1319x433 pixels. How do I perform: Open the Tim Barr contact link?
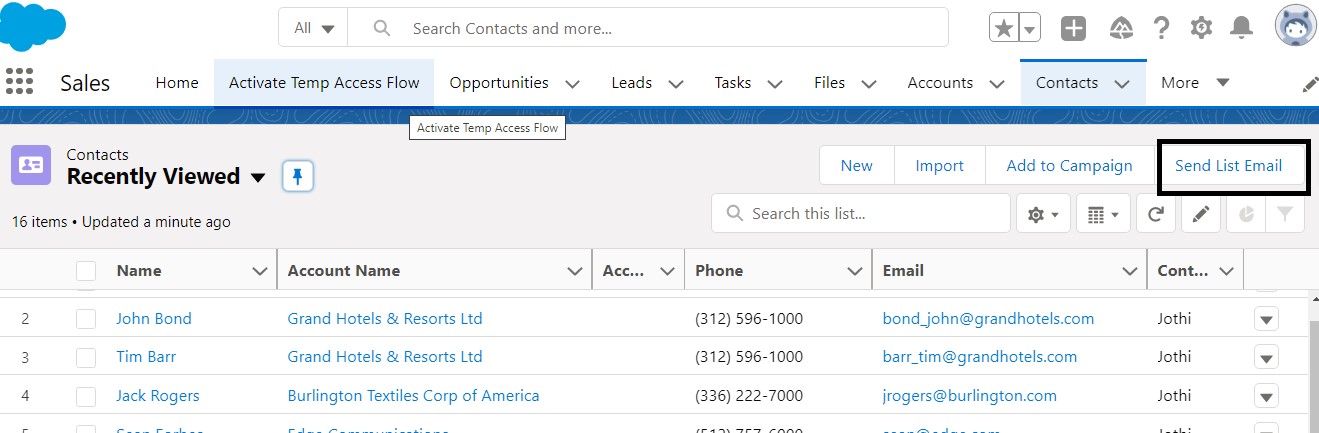(x=146, y=357)
